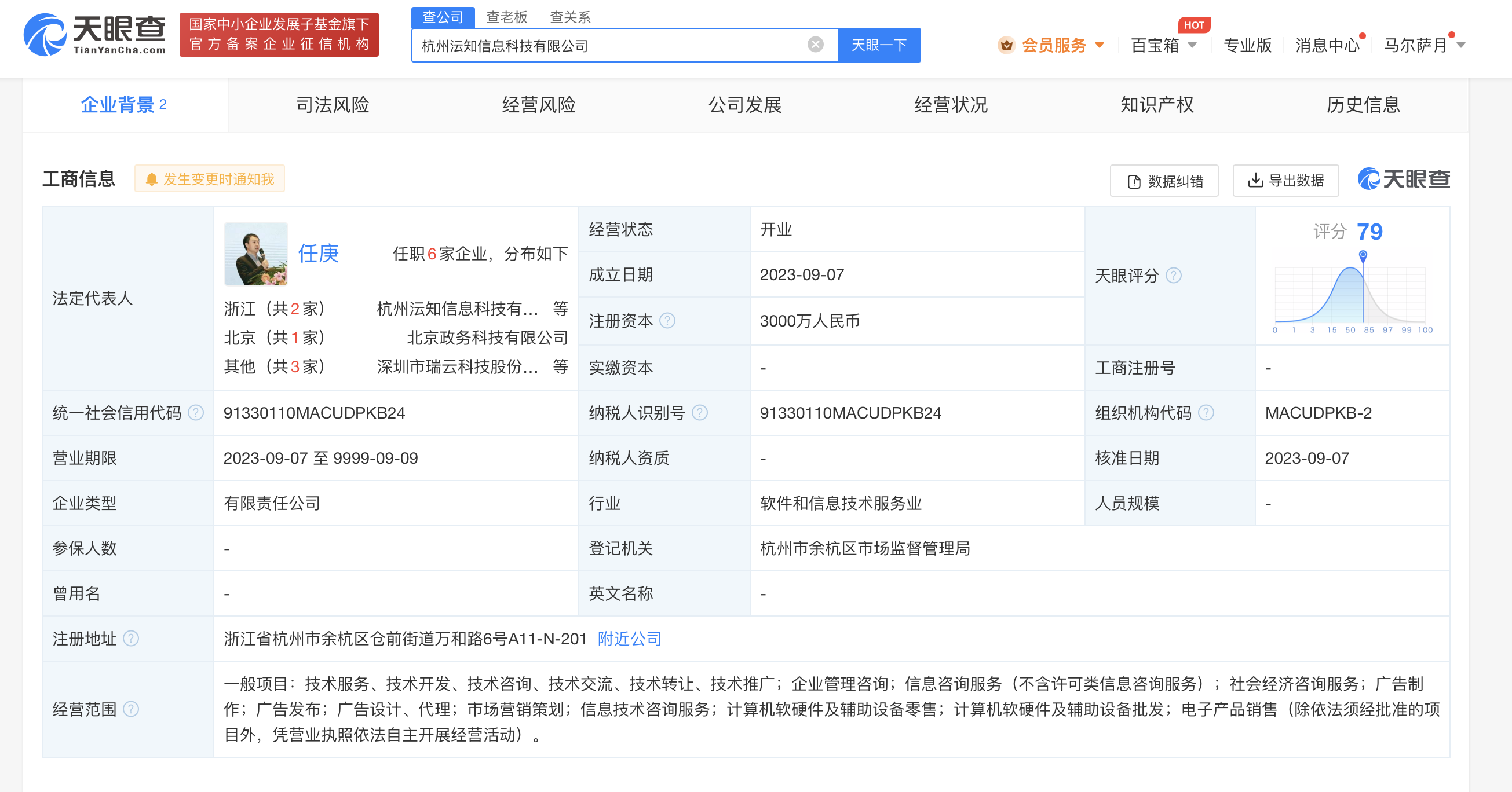Click the 天眼一下 search button
Screen dimensions: 1512x792
point(879,45)
